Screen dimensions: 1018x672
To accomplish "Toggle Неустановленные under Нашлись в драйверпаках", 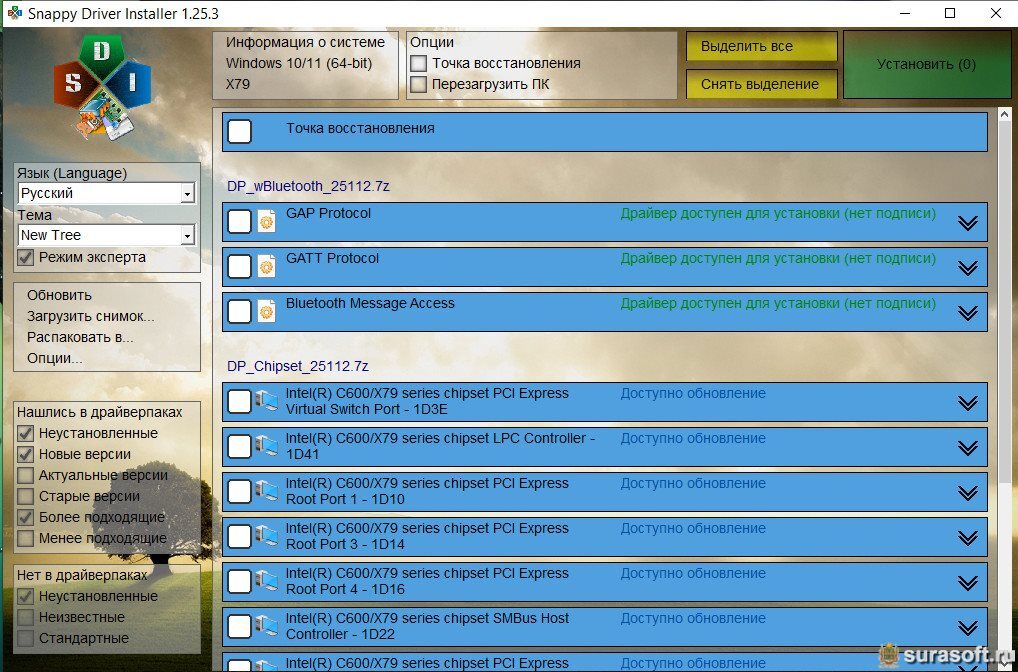I will coord(25,433).
